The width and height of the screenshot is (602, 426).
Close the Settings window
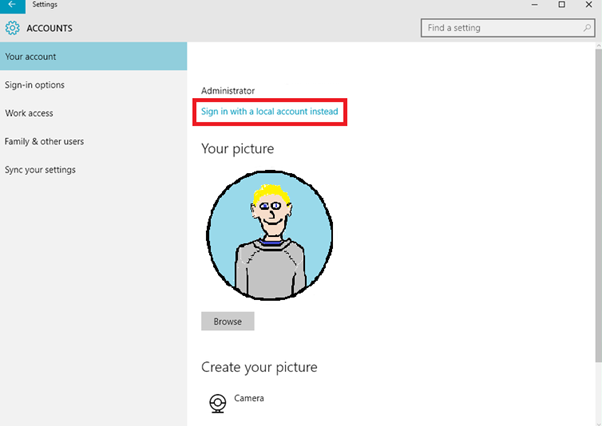click(x=589, y=5)
